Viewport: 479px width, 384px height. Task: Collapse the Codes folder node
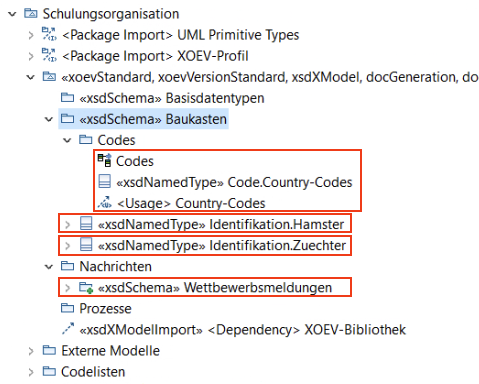coord(67,140)
